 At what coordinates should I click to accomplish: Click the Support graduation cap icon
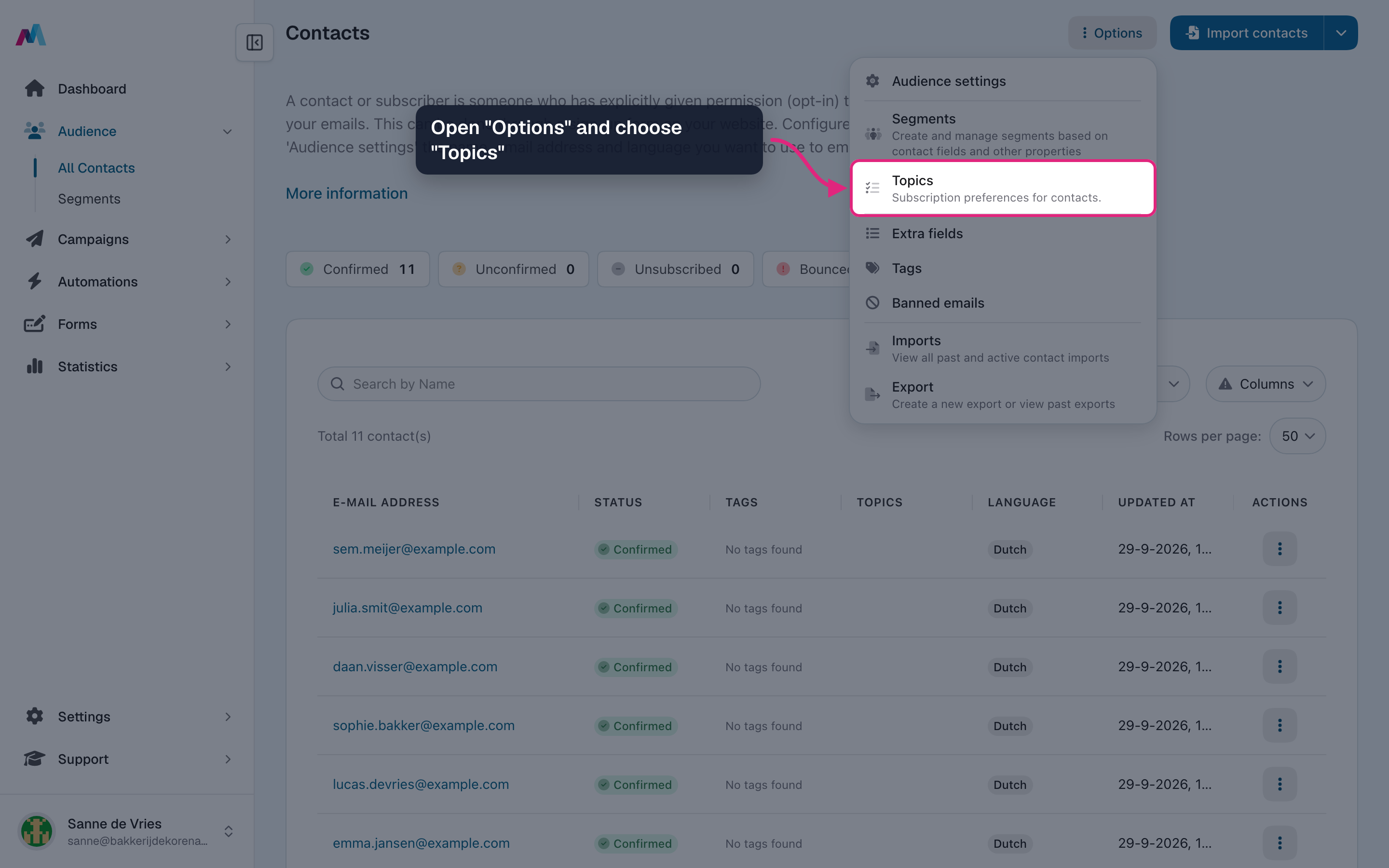(34, 759)
